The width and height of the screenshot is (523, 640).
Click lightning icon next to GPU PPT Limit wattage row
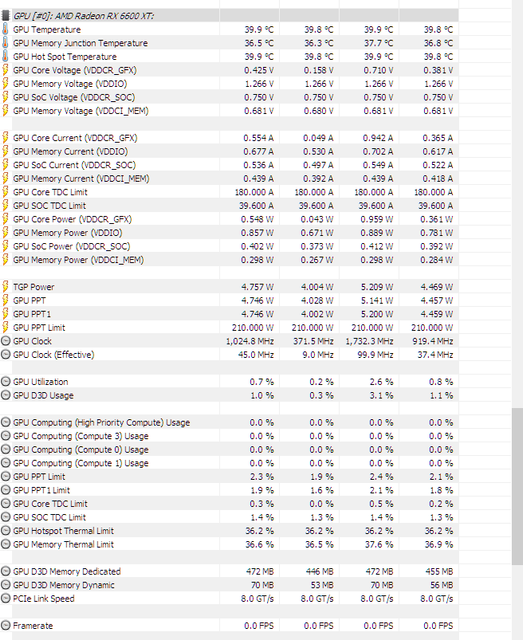coord(5,327)
